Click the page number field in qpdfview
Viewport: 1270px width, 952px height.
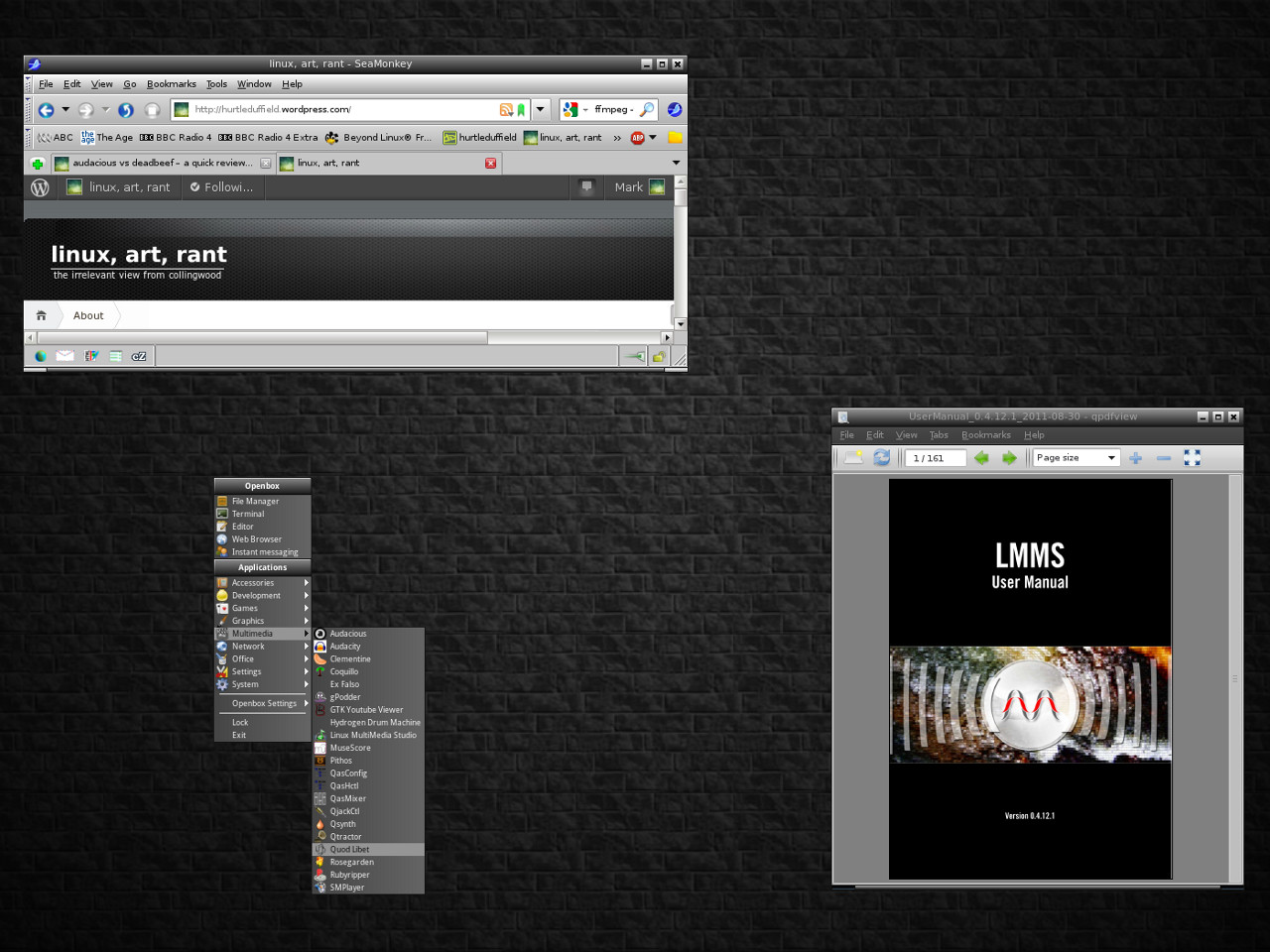[x=935, y=458]
